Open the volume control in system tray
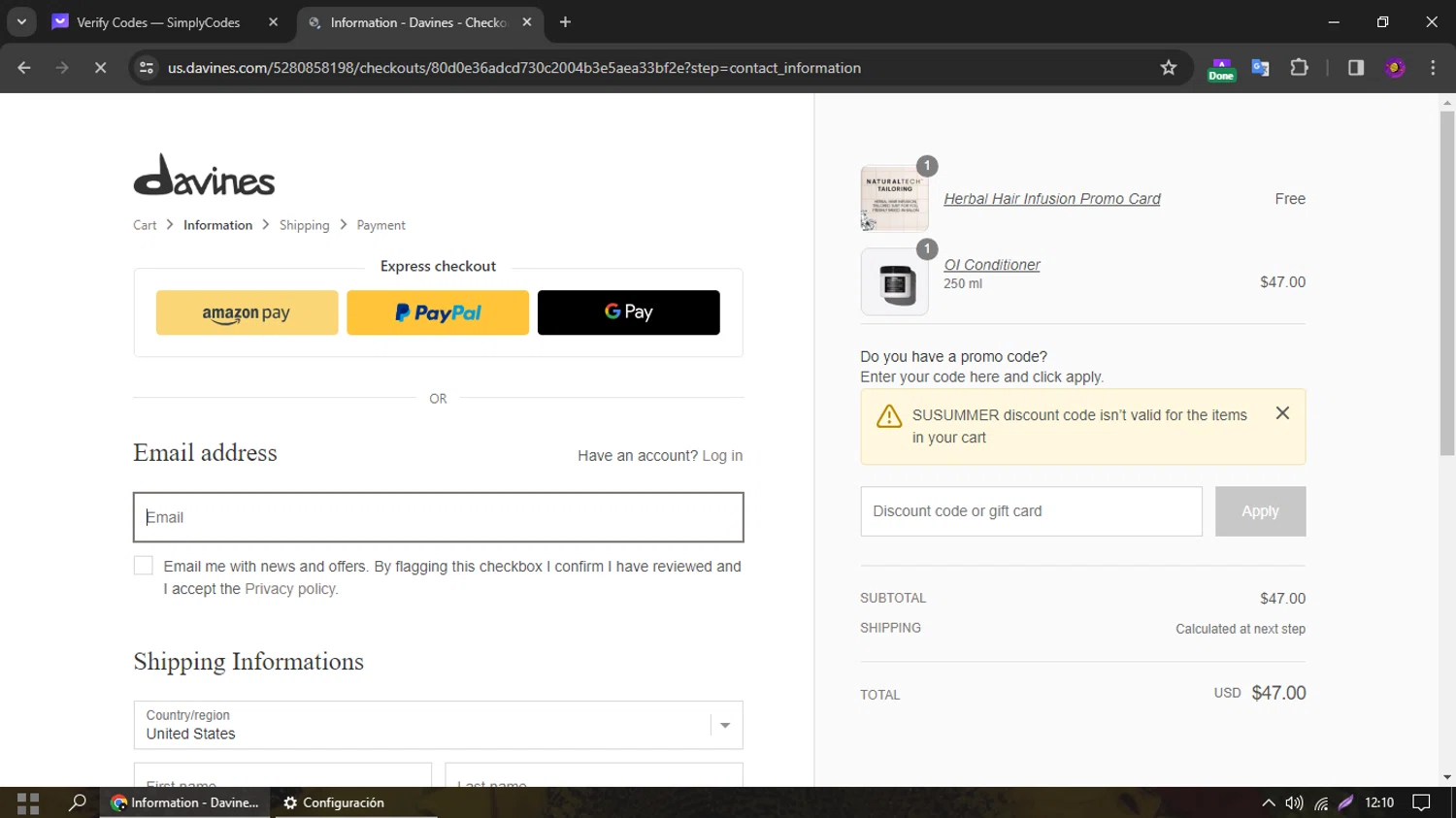 (1294, 802)
